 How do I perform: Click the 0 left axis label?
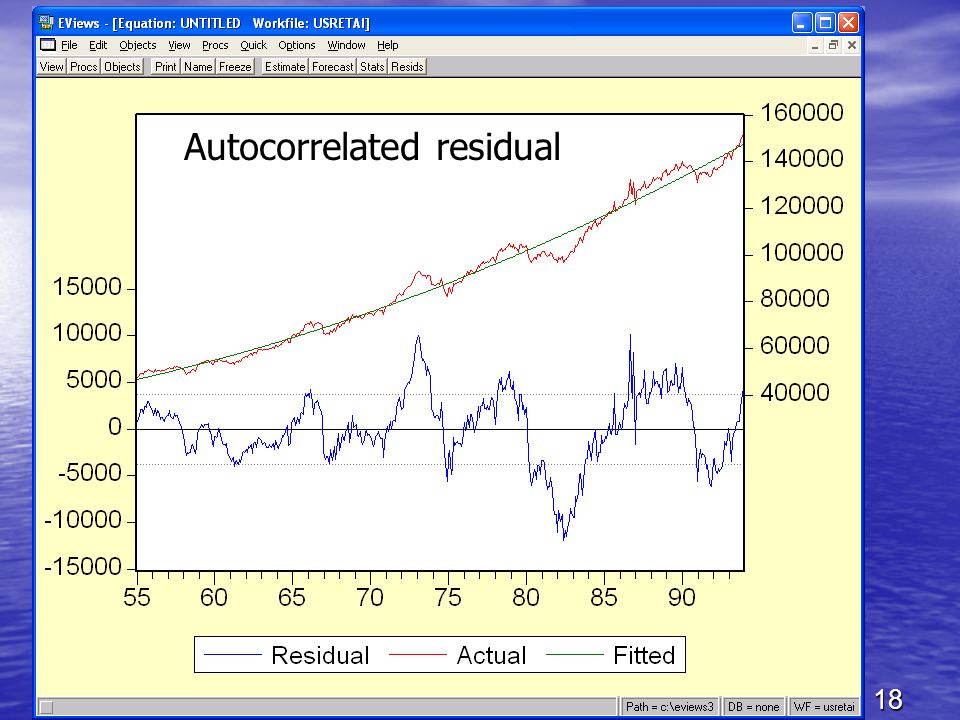115,427
